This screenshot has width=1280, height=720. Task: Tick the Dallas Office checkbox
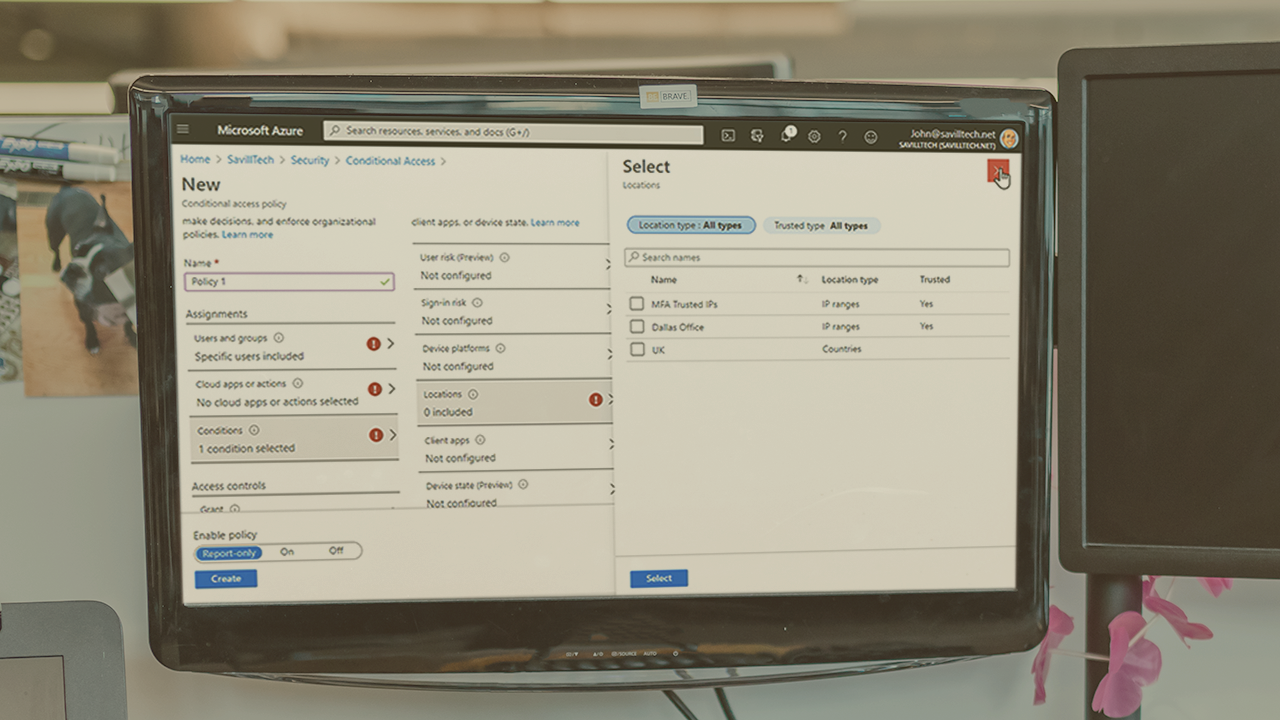[x=637, y=326]
